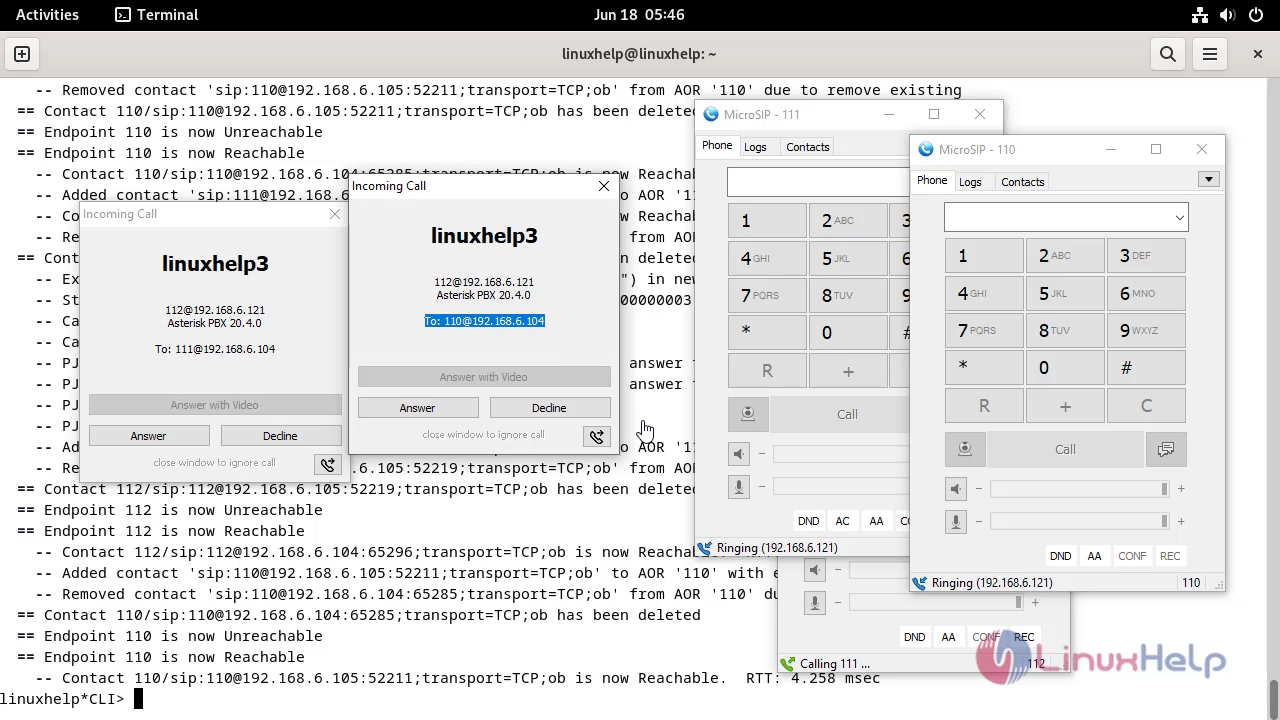
Task: Start video call in MicroSIP 110 window
Action: 965,450
